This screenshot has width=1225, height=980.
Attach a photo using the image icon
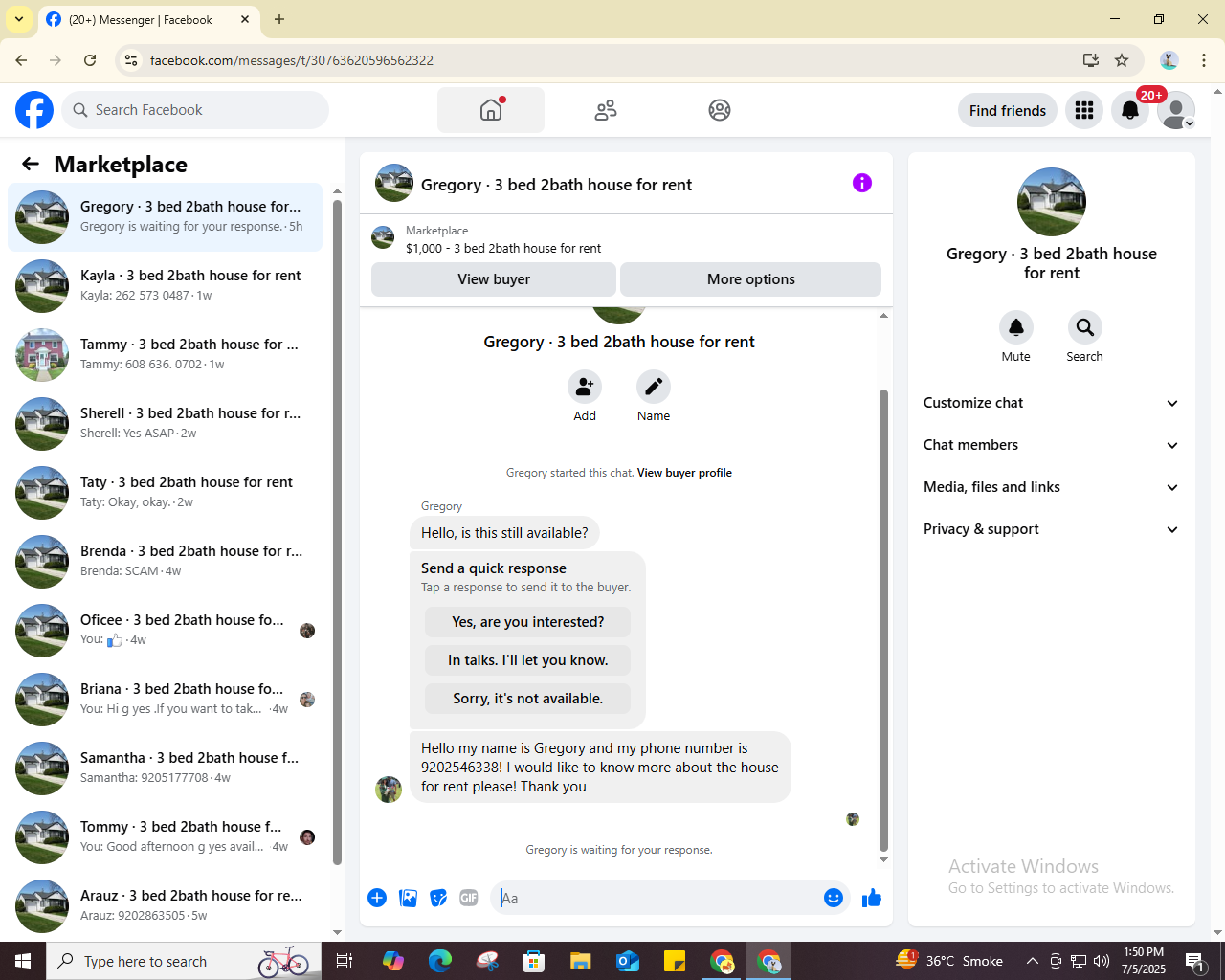pos(408,898)
